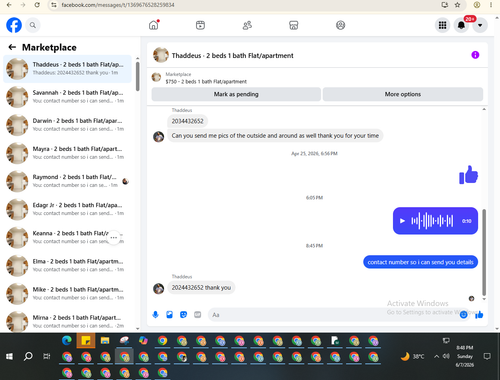This screenshot has width=500, height=380.
Task: Open Chrome three-dot menu
Action: click(x=491, y=5)
